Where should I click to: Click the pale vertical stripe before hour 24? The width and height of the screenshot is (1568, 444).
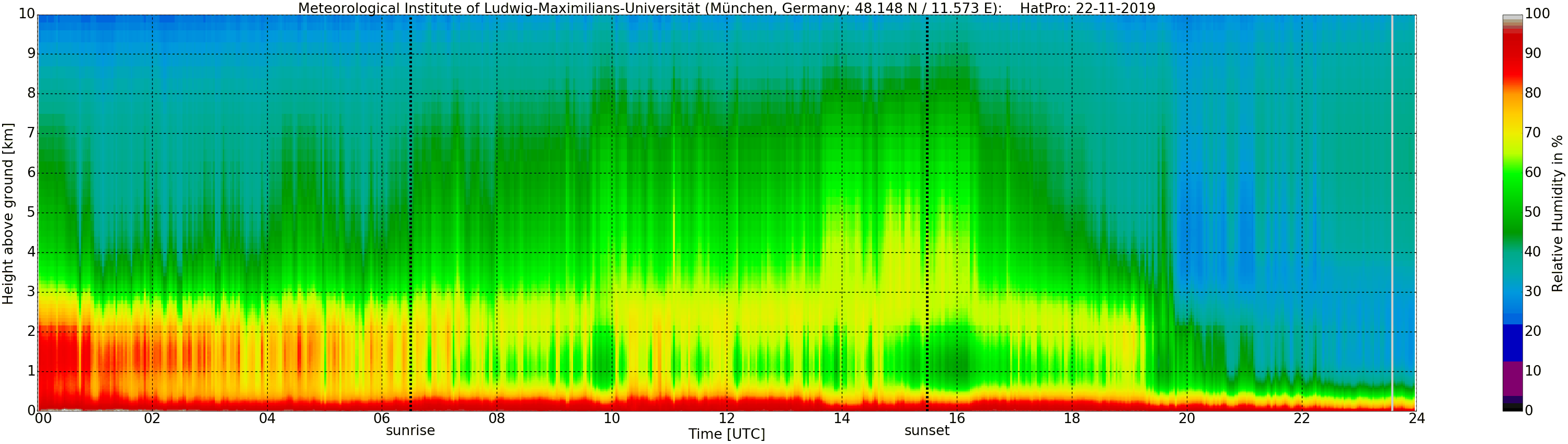[1392, 213]
